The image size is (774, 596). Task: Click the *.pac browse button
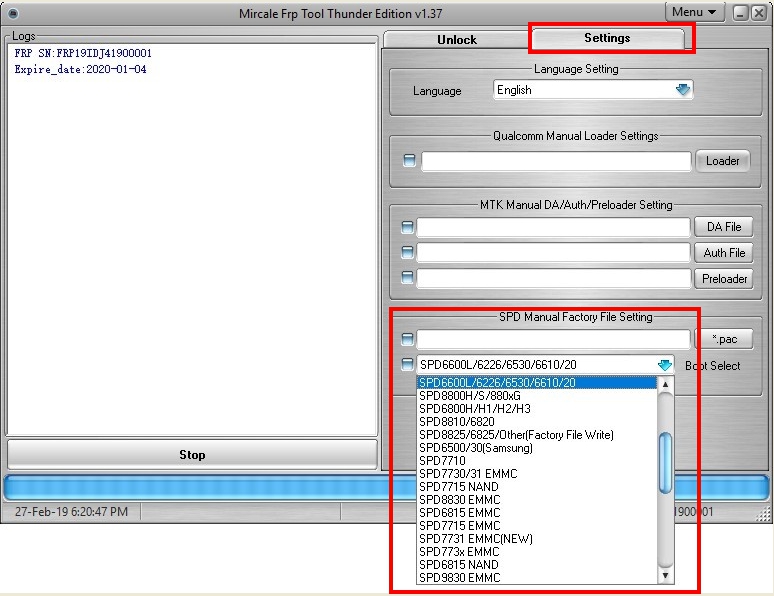724,339
